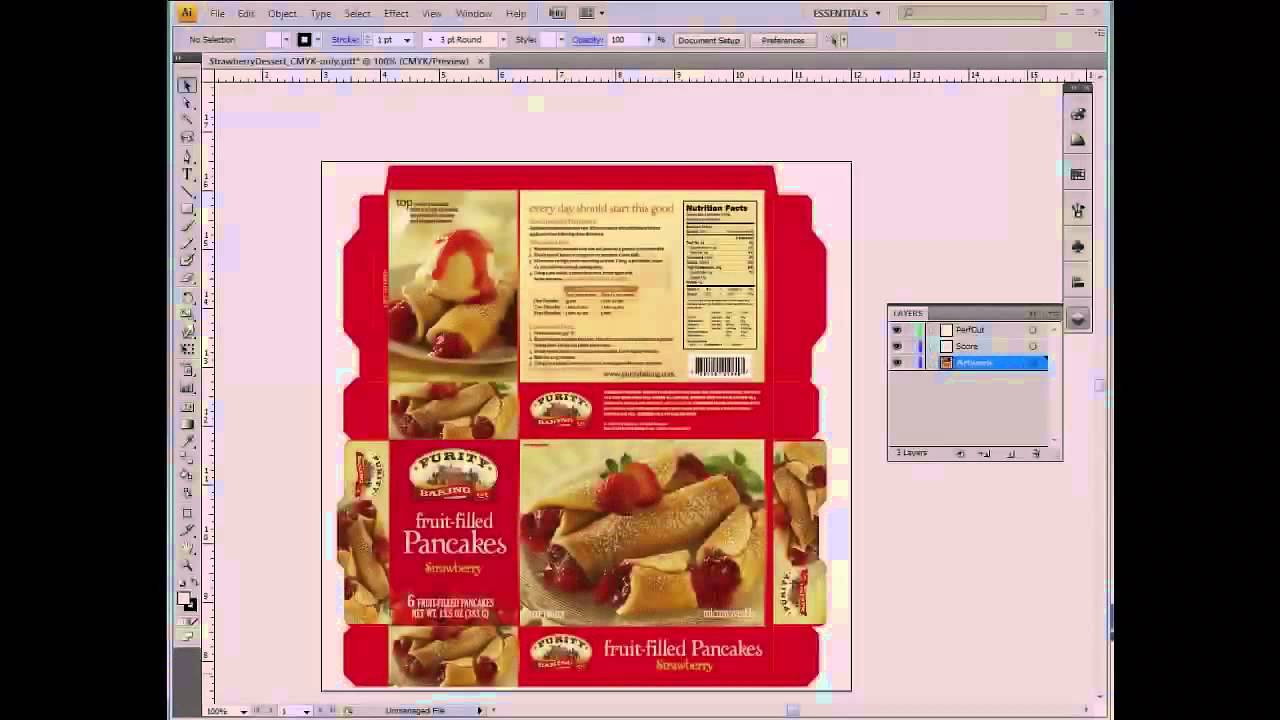This screenshot has height=720, width=1280.
Task: Select the Pencil tool
Action: (187, 244)
